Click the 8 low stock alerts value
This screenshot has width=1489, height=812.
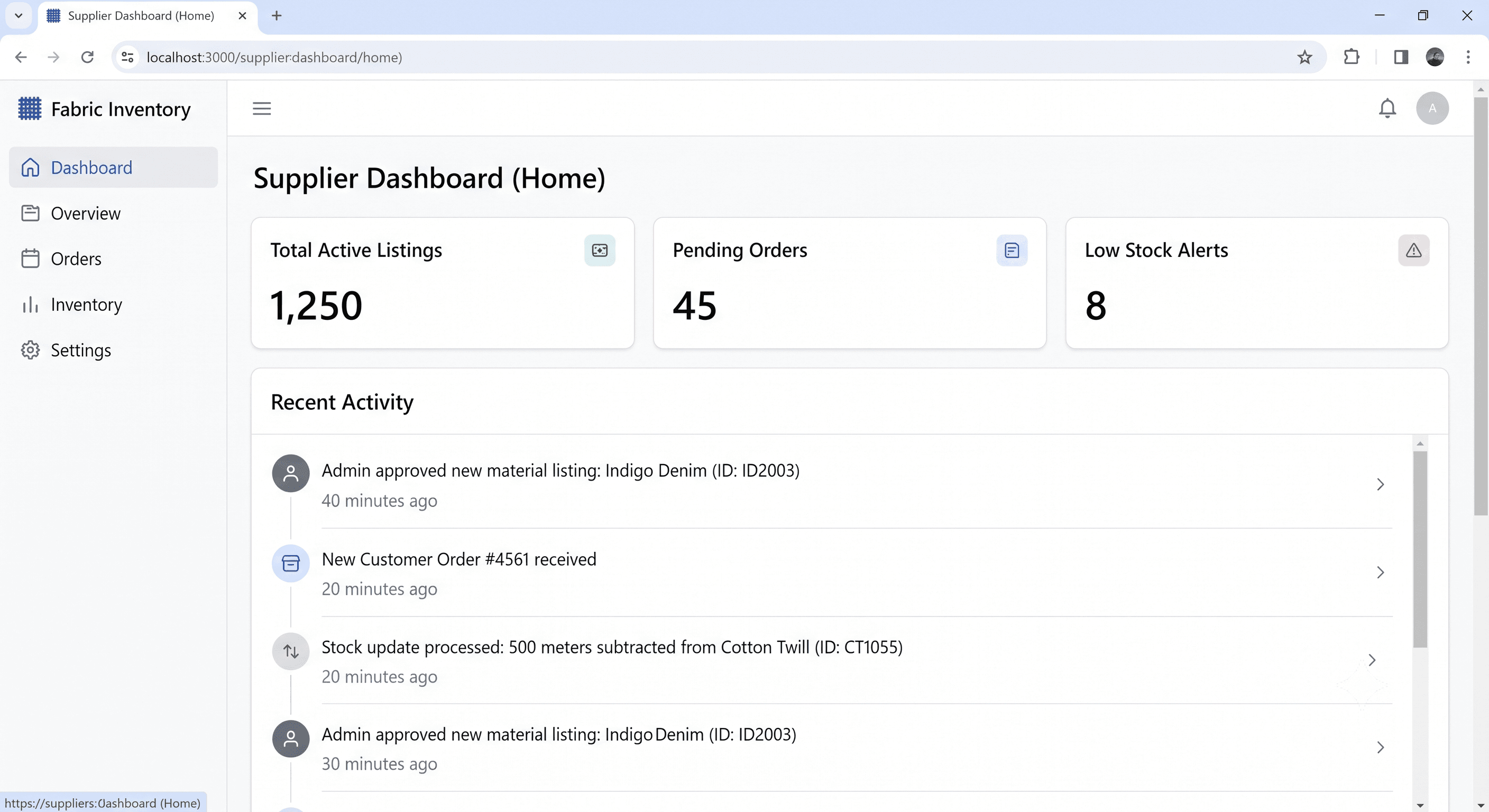coord(1096,305)
